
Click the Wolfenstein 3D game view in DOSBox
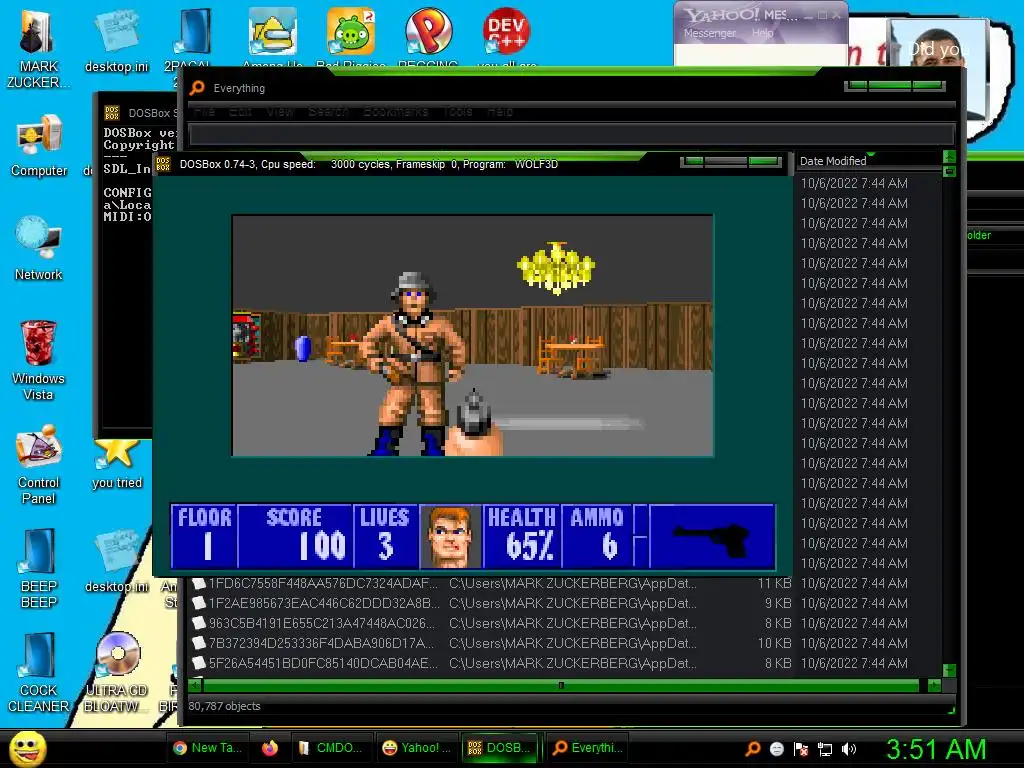473,335
